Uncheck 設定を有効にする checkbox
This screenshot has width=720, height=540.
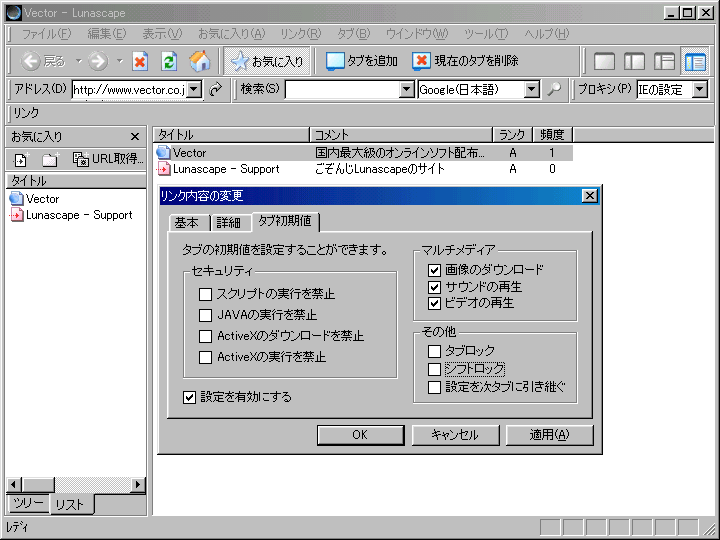pyautogui.click(x=189, y=397)
